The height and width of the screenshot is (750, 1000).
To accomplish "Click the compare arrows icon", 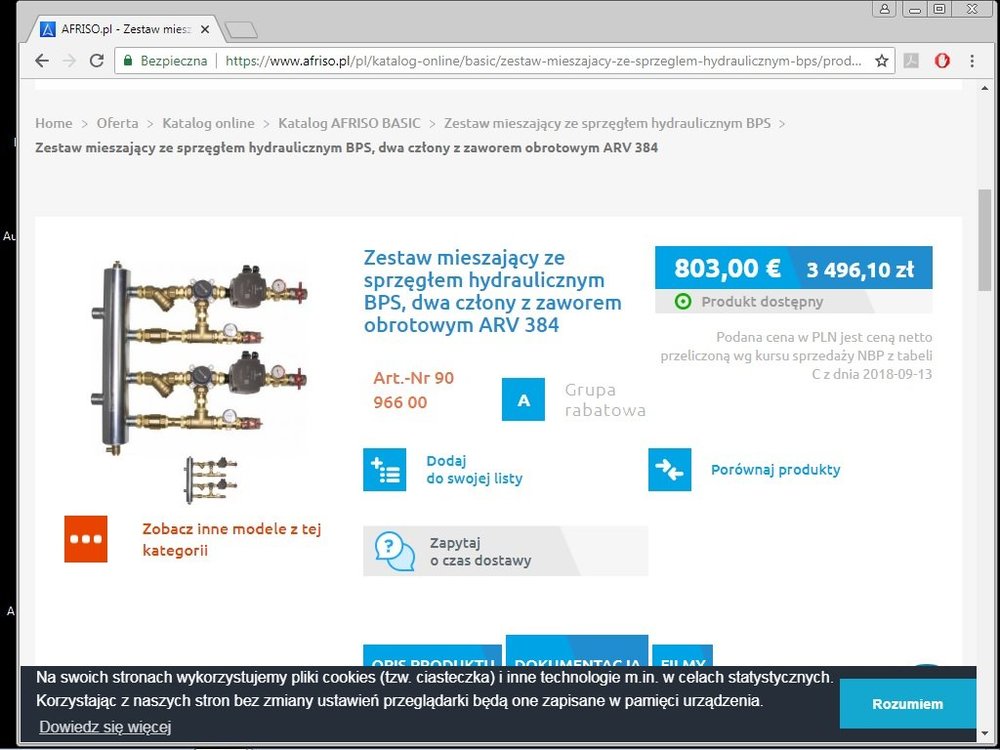I will coord(669,470).
